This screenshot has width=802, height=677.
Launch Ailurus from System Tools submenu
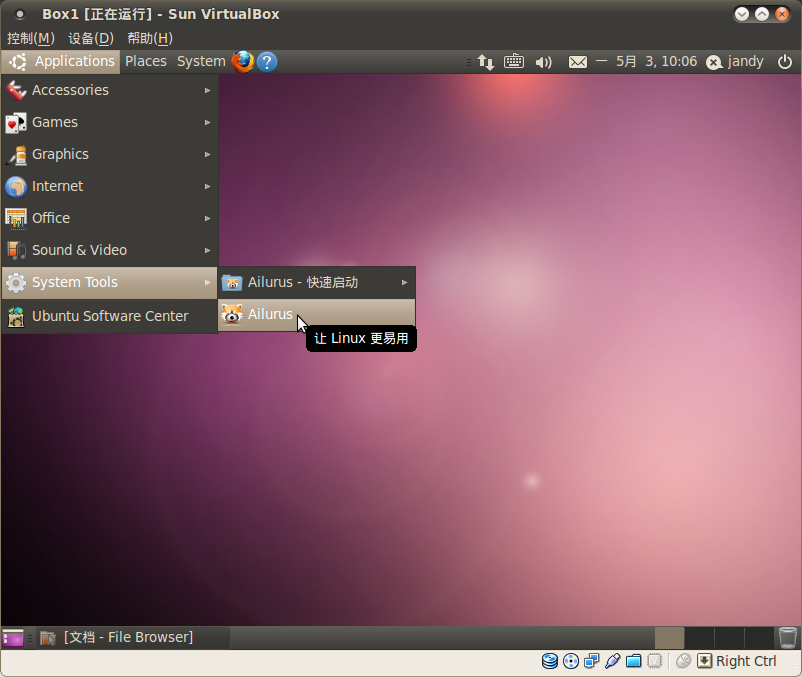317,314
